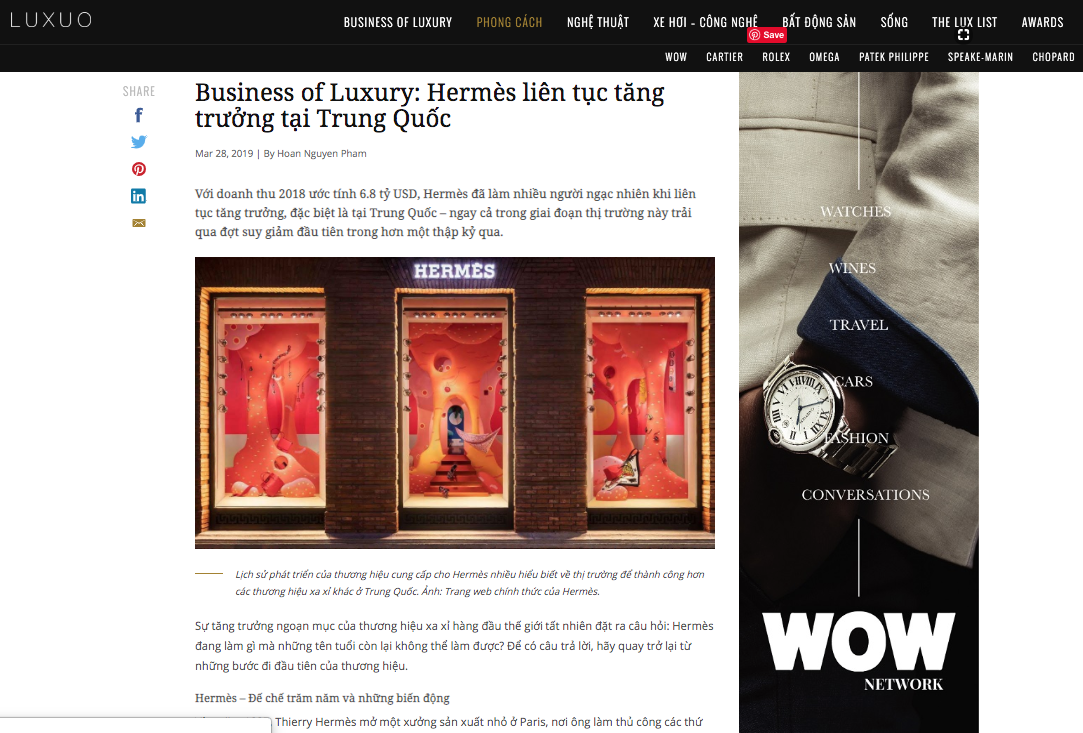The width and height of the screenshot is (1083, 733).
Task: Click the red Pinterest Save button
Action: [x=767, y=35]
